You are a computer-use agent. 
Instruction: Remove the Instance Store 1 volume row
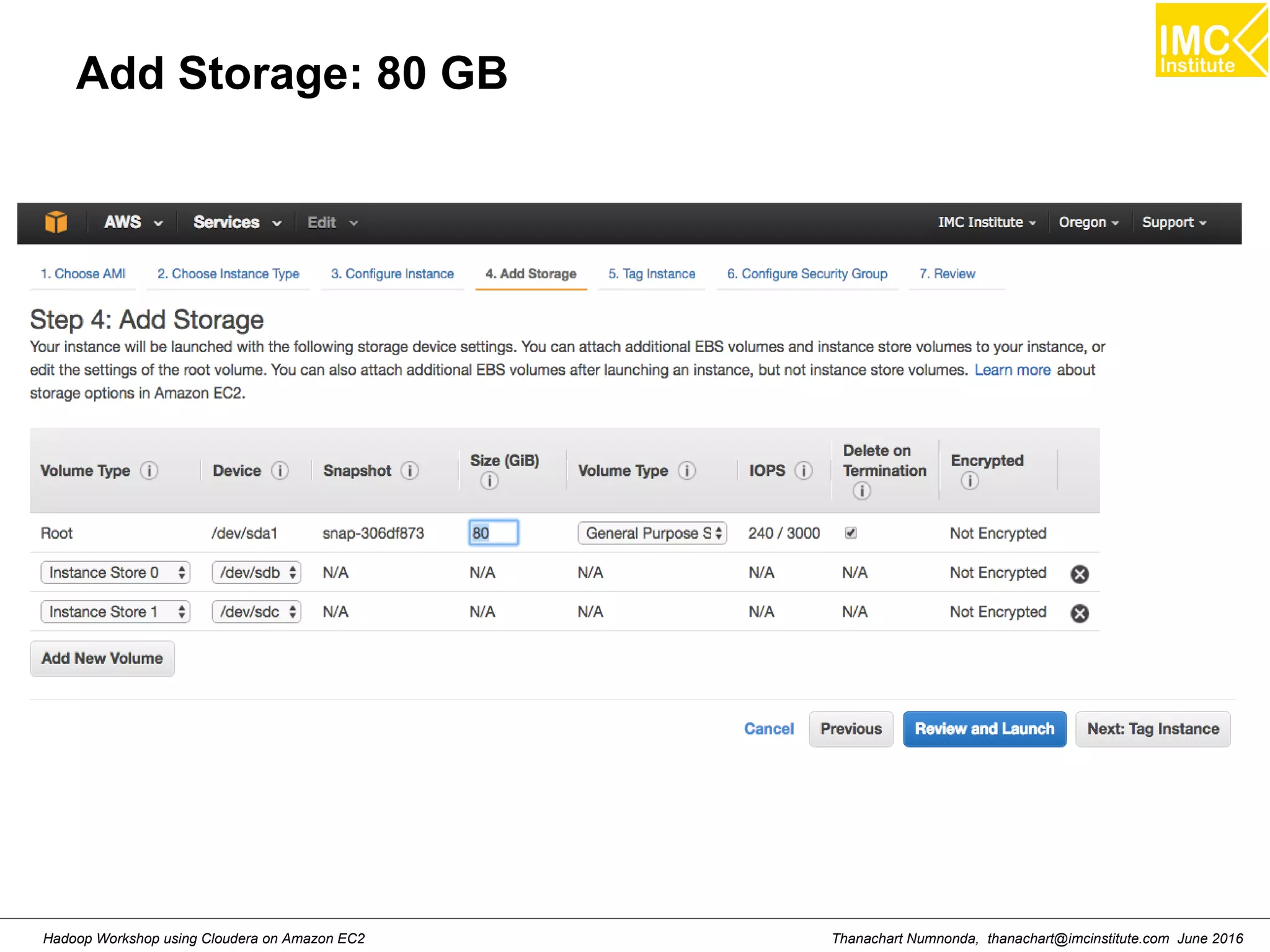tap(1080, 613)
